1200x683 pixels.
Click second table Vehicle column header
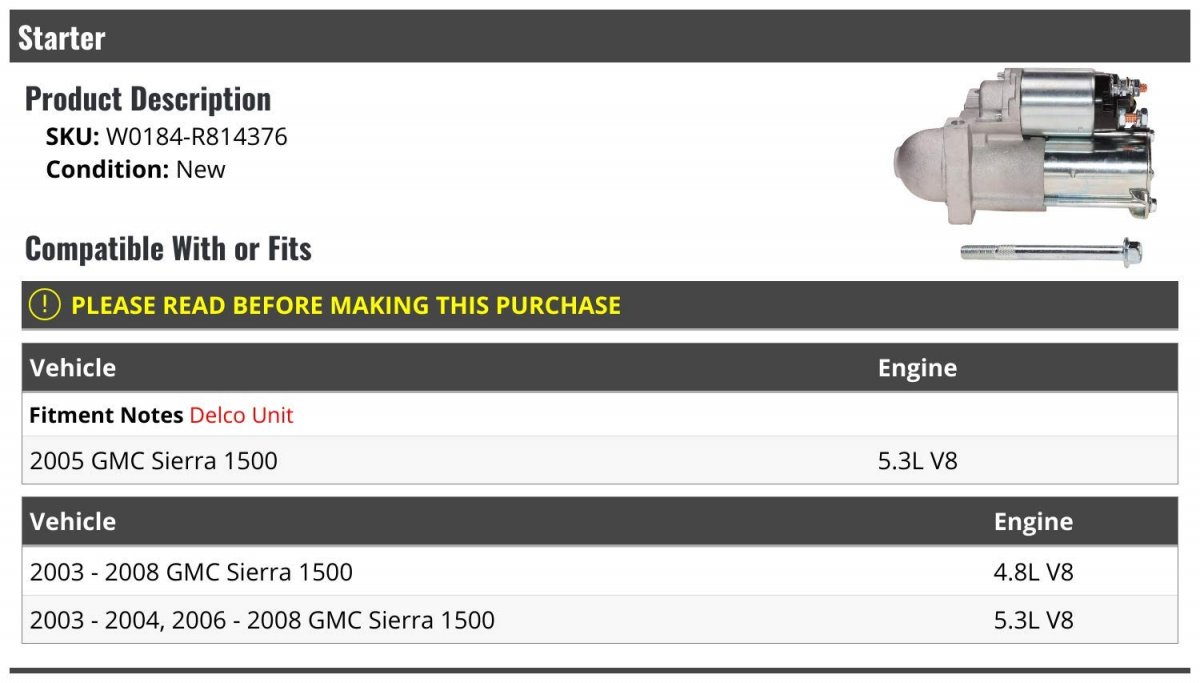73,522
